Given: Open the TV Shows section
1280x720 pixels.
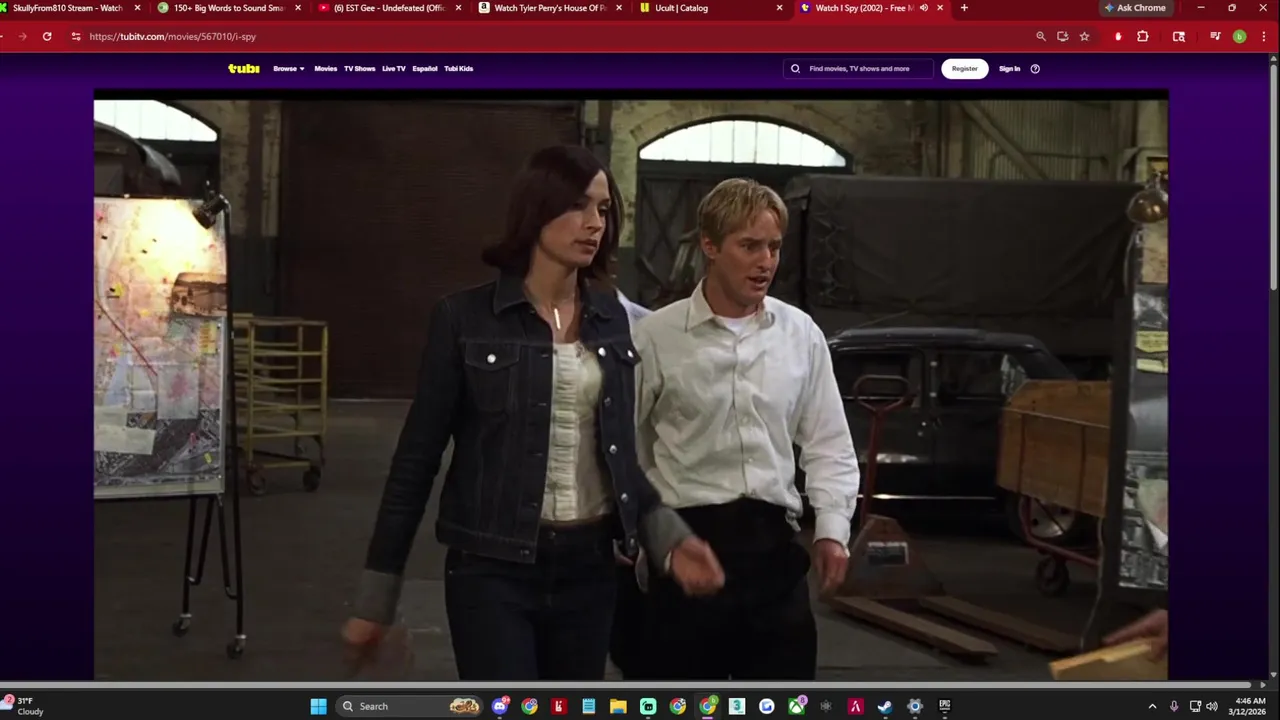Looking at the screenshot, I should tap(359, 69).
